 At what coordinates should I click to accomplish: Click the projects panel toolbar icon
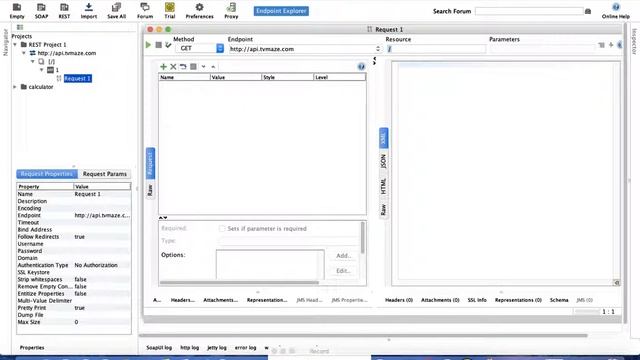(x=20, y=27)
